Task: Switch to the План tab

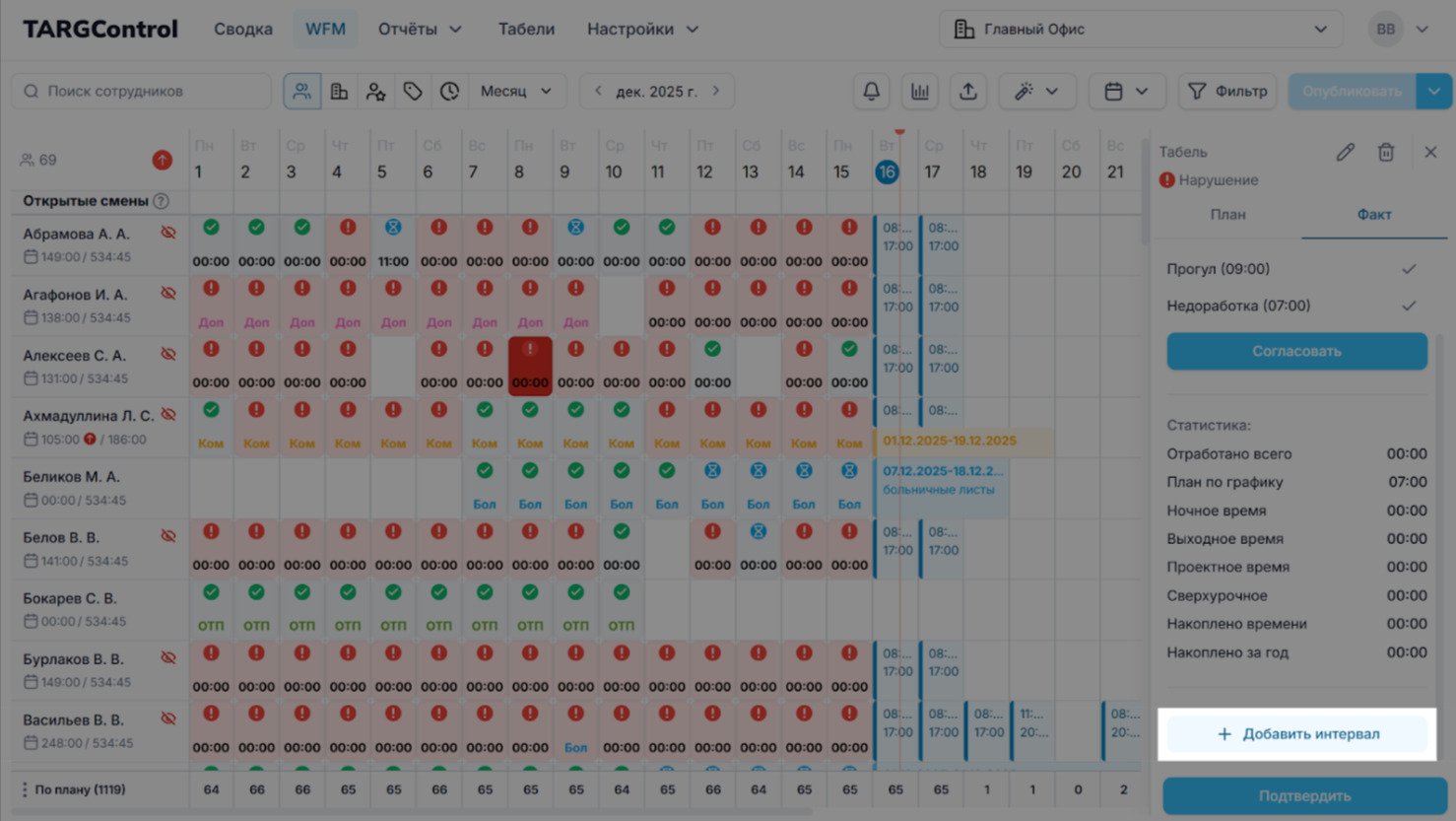Action: click(x=1227, y=215)
